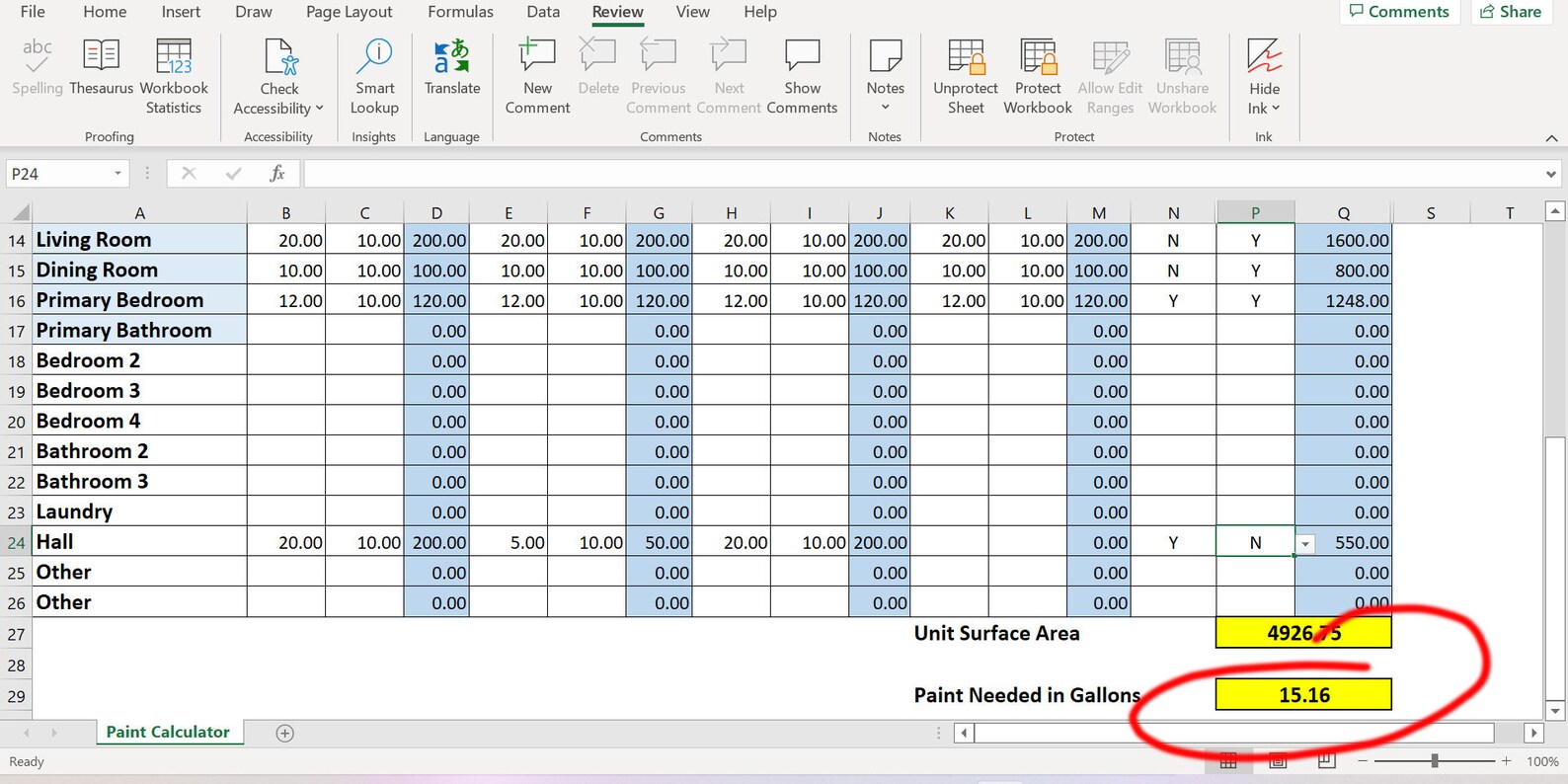Open the Notes menu
The image size is (1568, 784).
click(885, 77)
